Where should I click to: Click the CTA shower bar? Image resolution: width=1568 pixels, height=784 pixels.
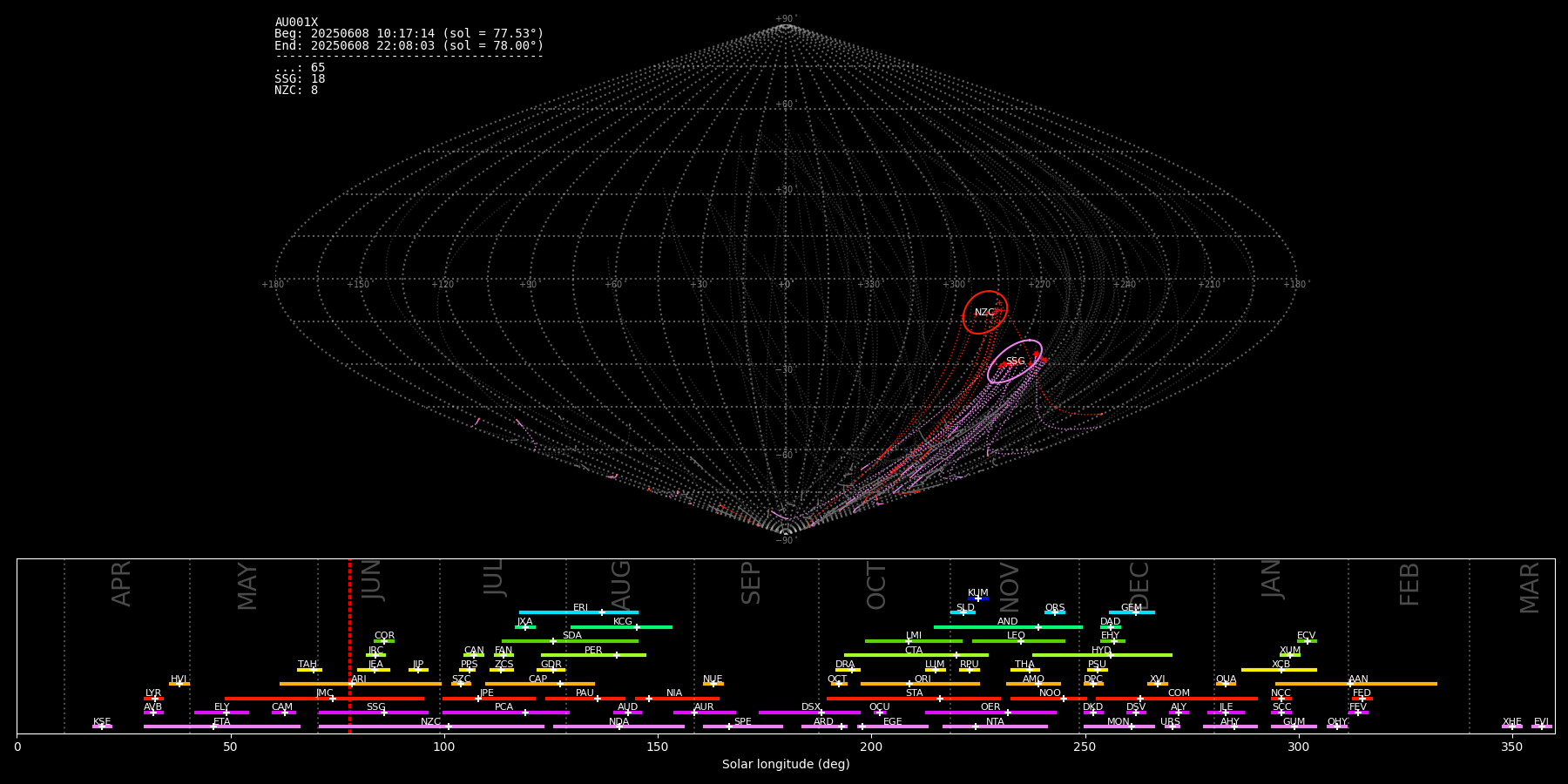point(916,655)
